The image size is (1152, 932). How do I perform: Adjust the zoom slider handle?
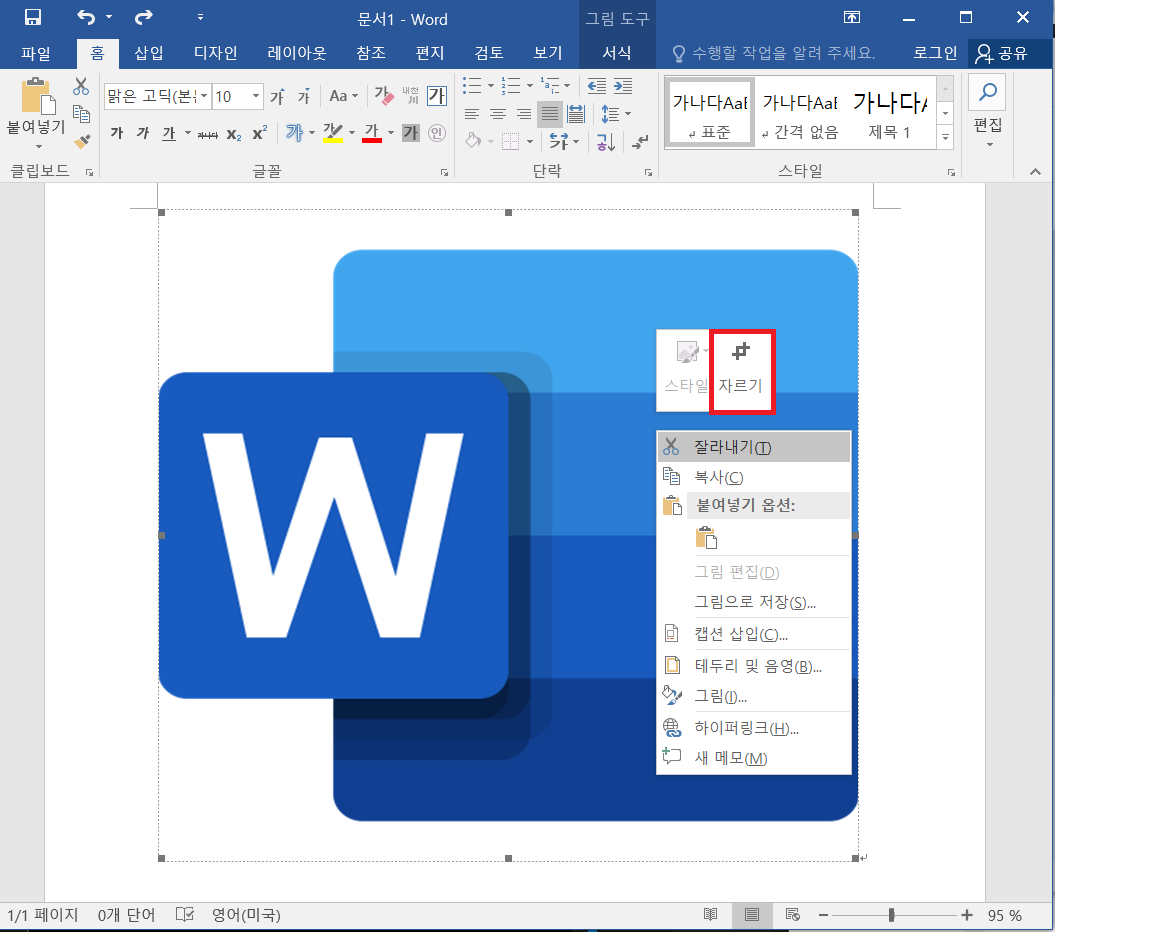tap(891, 914)
